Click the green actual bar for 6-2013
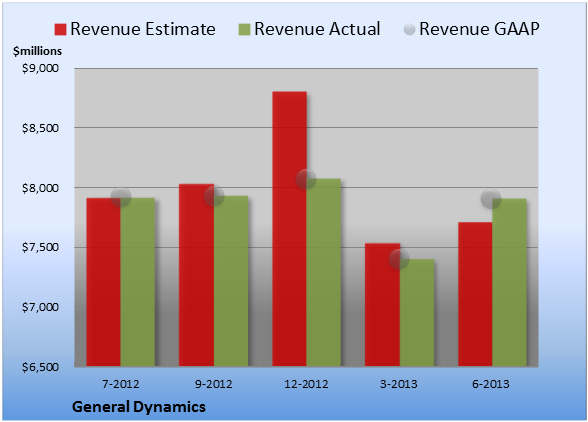 tap(509, 282)
